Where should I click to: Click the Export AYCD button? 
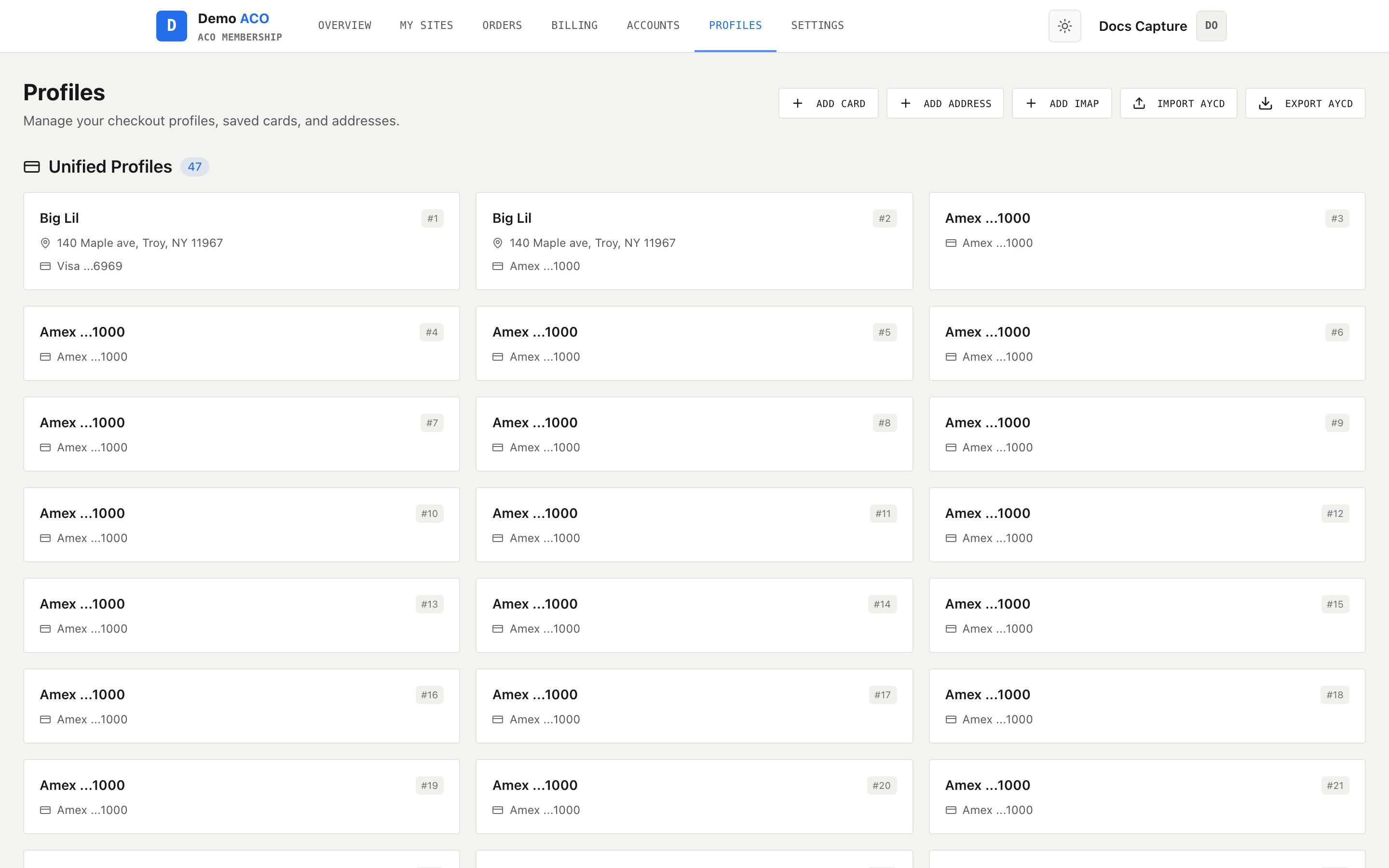point(1305,103)
